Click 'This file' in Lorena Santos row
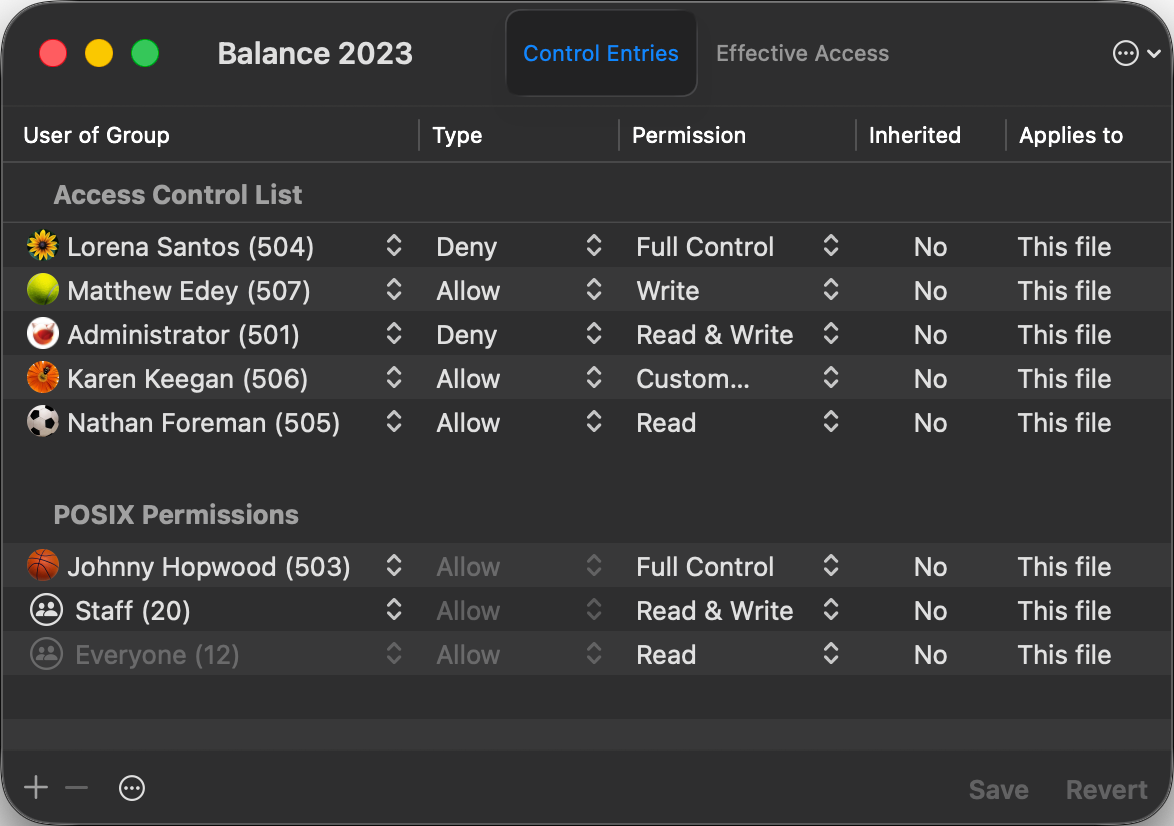 tap(1064, 246)
